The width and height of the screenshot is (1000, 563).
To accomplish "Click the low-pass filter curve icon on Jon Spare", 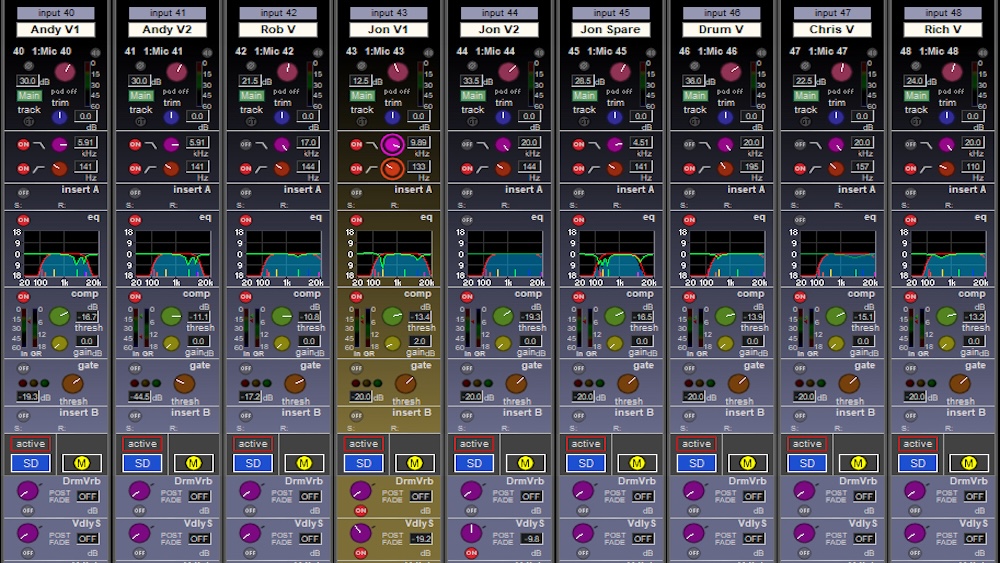I will [x=596, y=144].
